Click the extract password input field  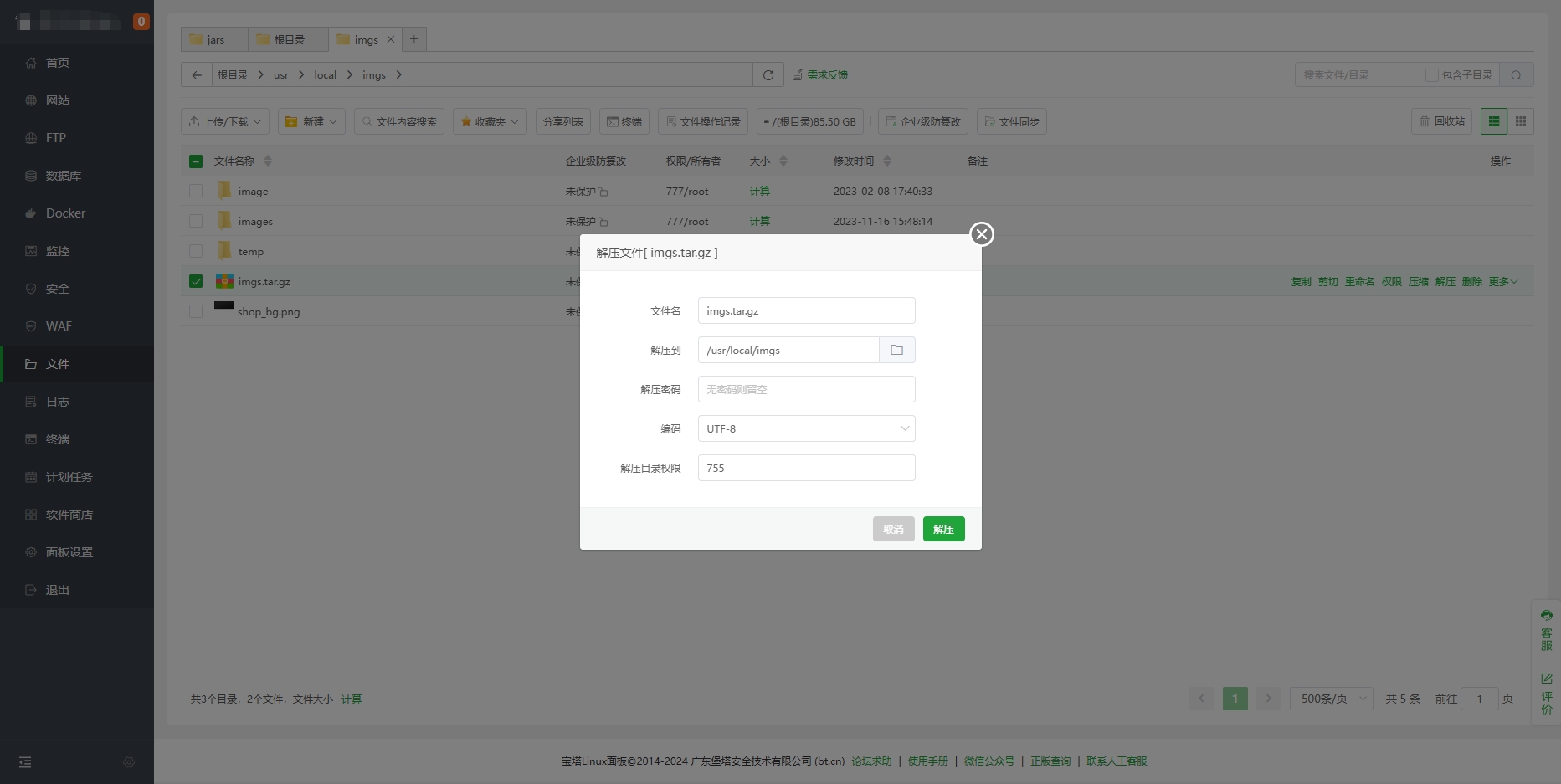[x=806, y=389]
